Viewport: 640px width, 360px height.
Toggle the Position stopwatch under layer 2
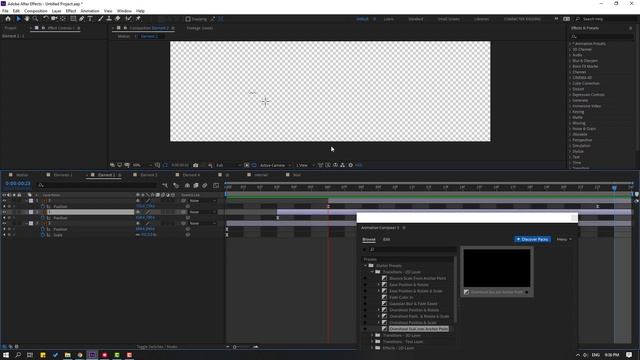tap(43, 218)
